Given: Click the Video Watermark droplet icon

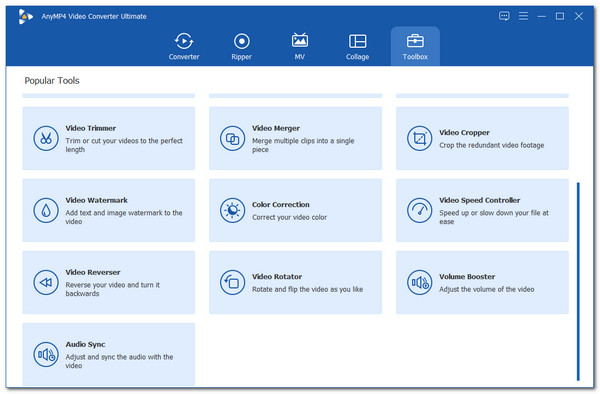Looking at the screenshot, I should tap(46, 210).
